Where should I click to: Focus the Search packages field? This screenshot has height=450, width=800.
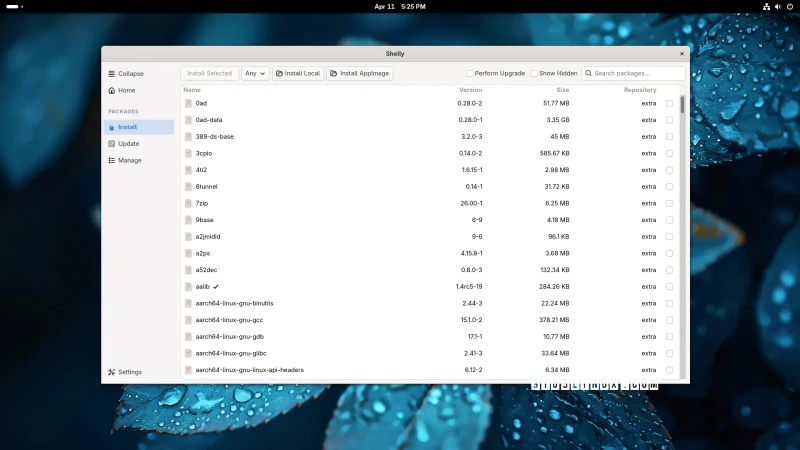pos(633,73)
